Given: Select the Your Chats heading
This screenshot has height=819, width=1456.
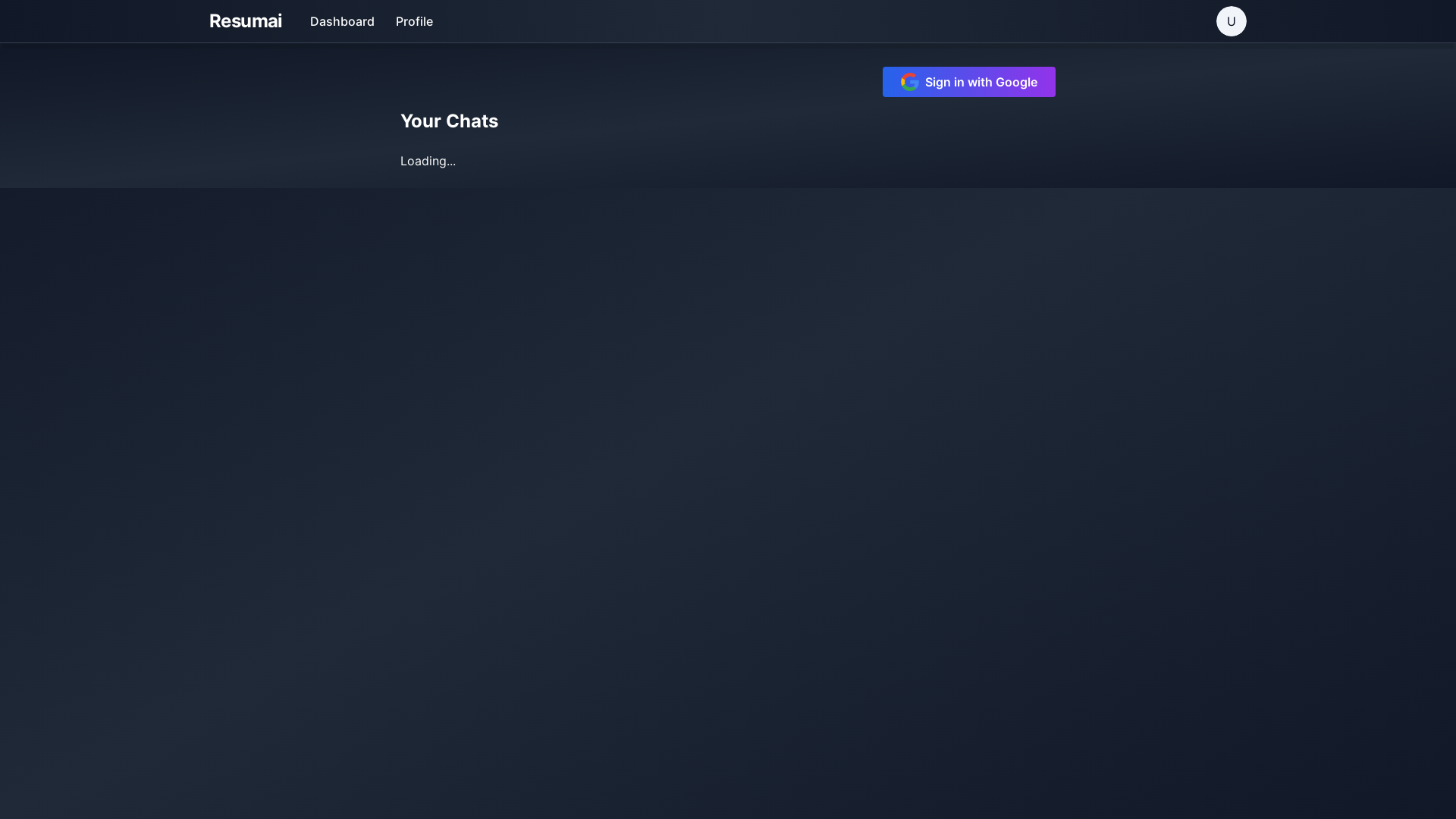Looking at the screenshot, I should (x=449, y=121).
